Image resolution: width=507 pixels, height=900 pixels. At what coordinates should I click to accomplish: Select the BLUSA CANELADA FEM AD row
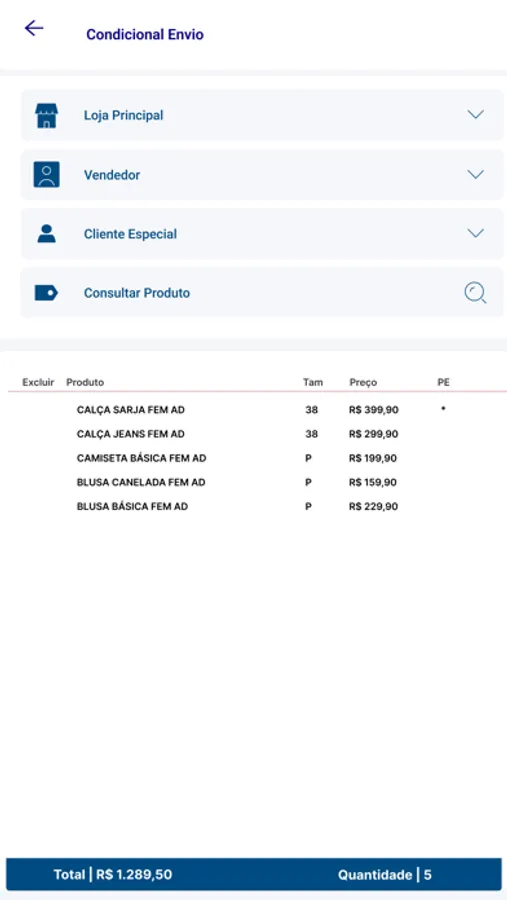click(257, 482)
